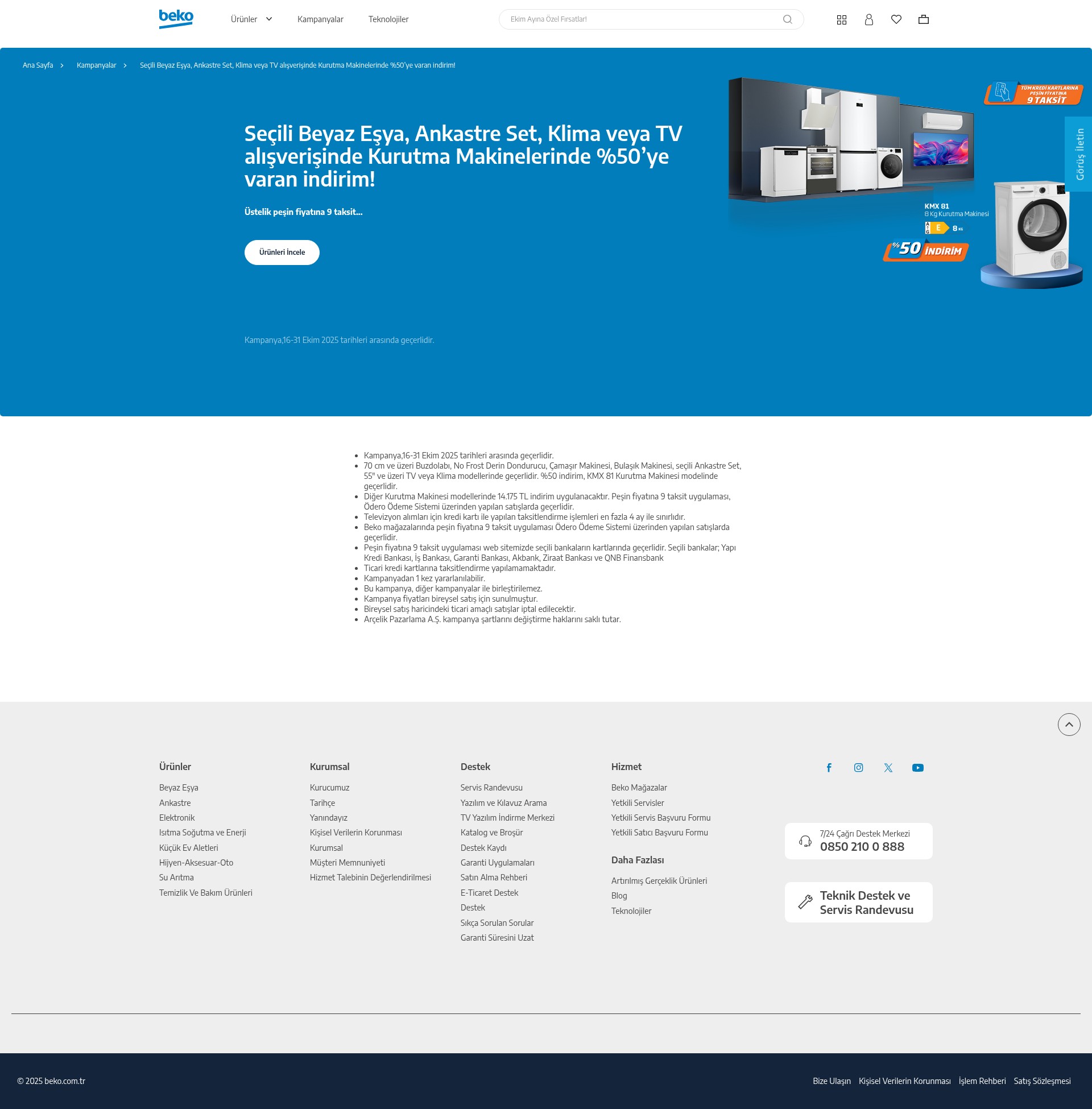
Task: Open Yetkili Servisler link
Action: point(638,803)
